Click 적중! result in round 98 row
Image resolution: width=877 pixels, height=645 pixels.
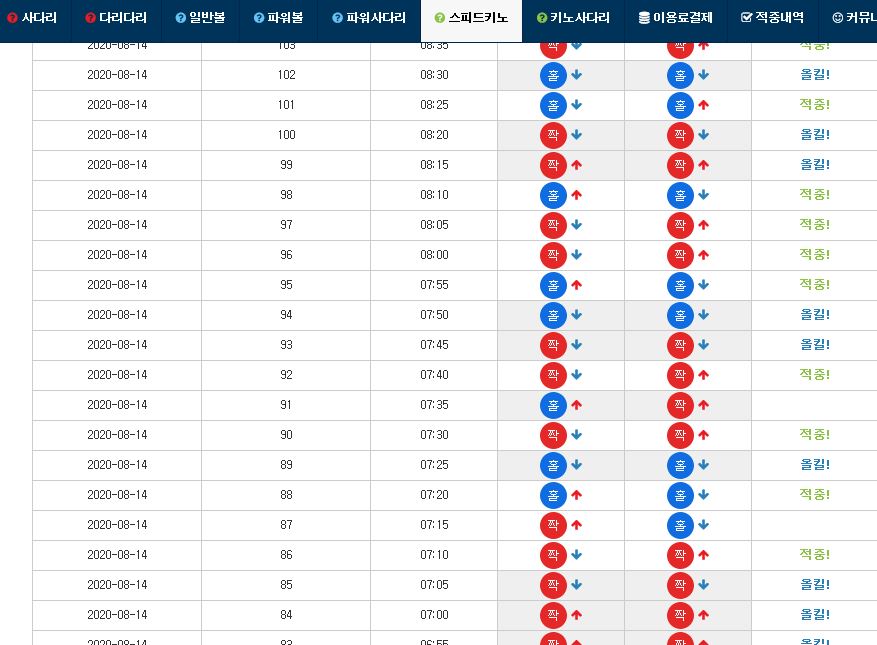coord(815,195)
